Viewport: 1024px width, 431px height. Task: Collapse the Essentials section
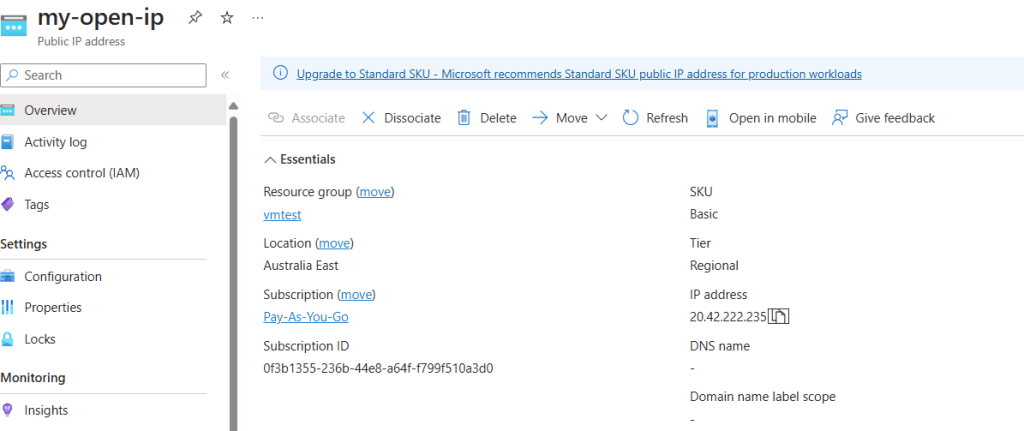tap(300, 159)
